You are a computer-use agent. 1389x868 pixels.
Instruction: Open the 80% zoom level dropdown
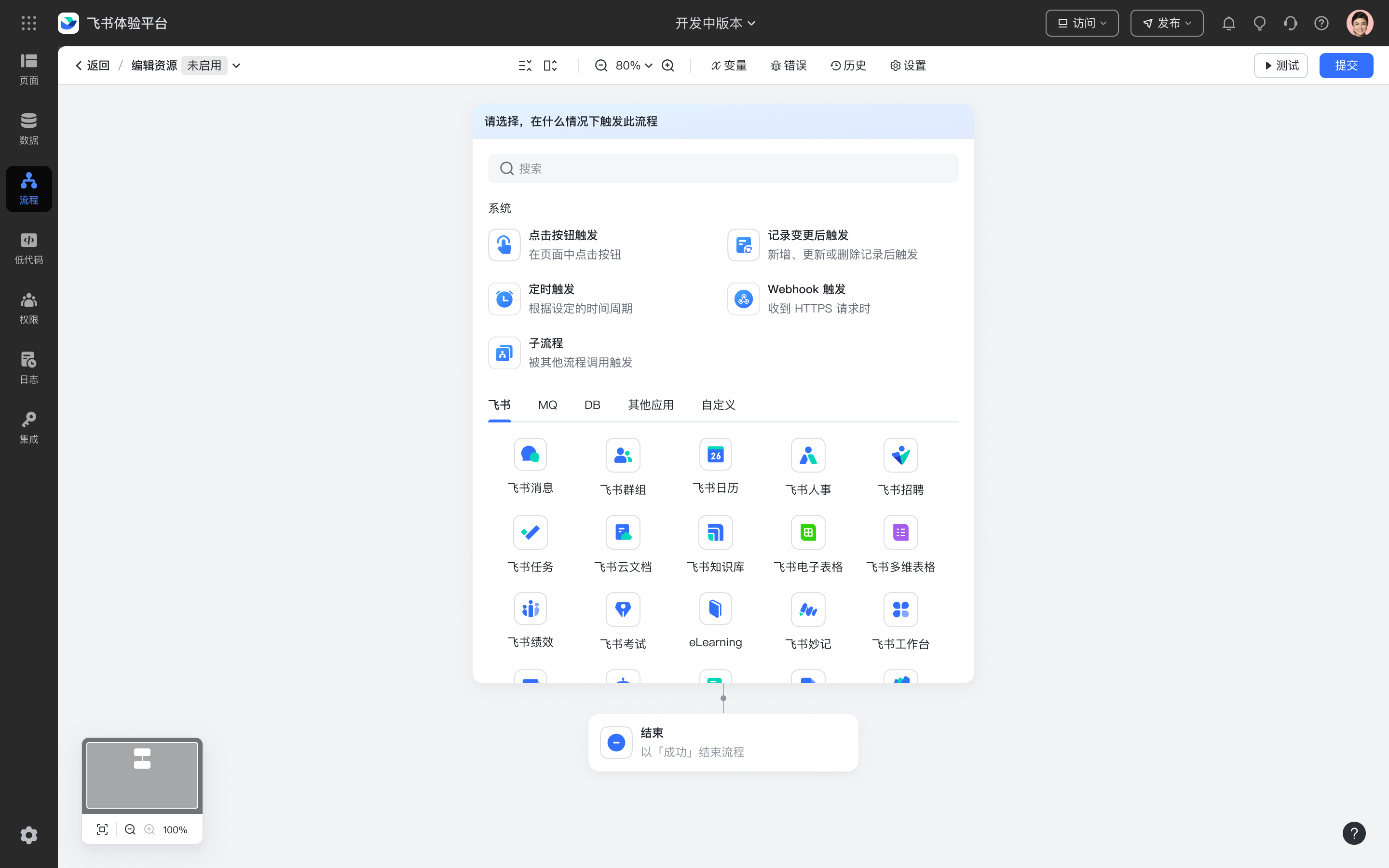[634, 66]
